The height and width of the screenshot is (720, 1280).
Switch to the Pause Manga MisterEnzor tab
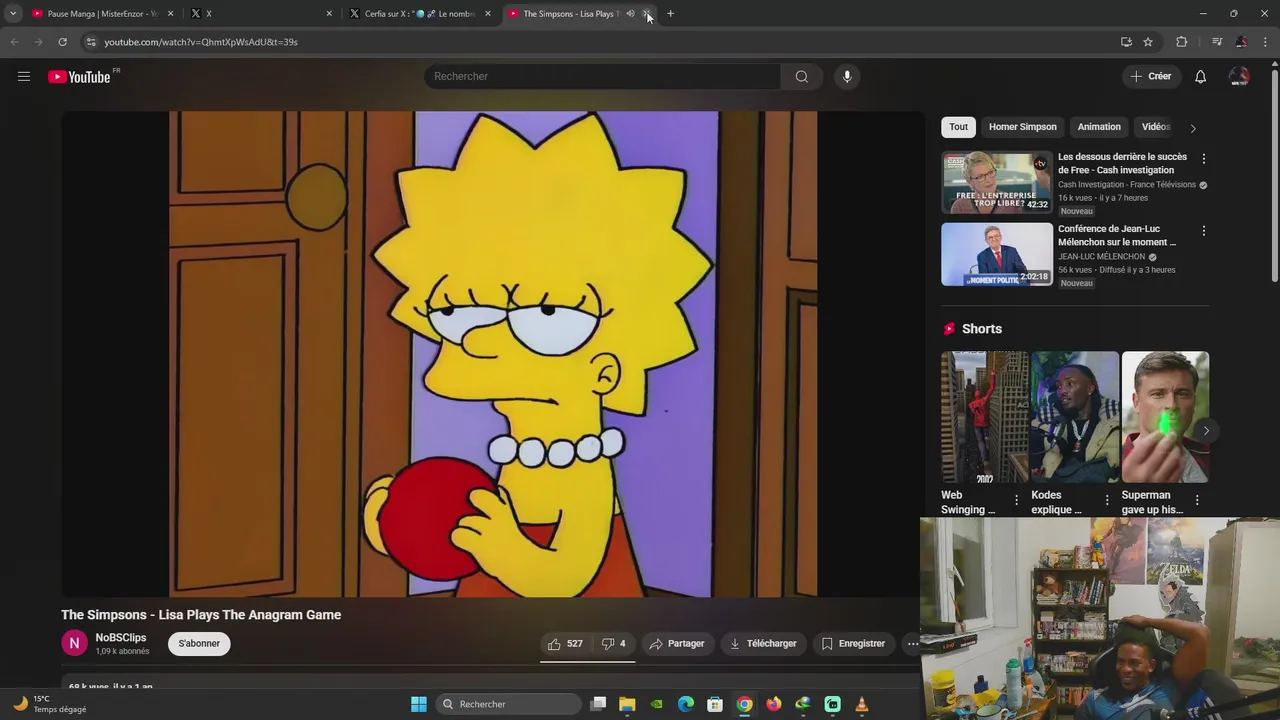coord(103,14)
